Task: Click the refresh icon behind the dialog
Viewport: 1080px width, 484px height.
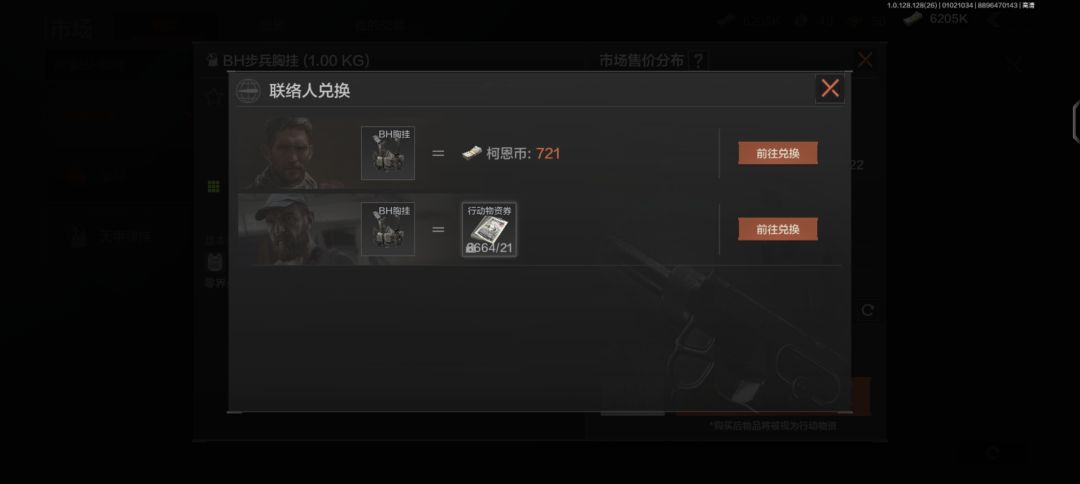Action: (867, 311)
